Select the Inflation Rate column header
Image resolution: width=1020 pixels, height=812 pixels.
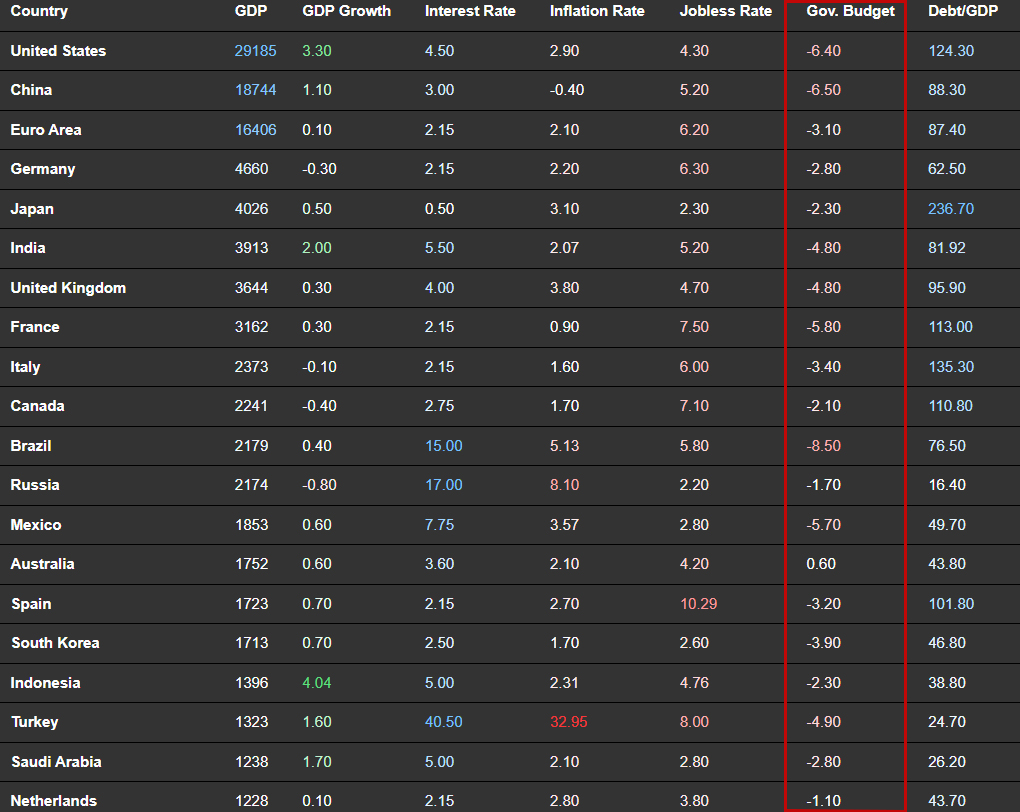coord(597,11)
